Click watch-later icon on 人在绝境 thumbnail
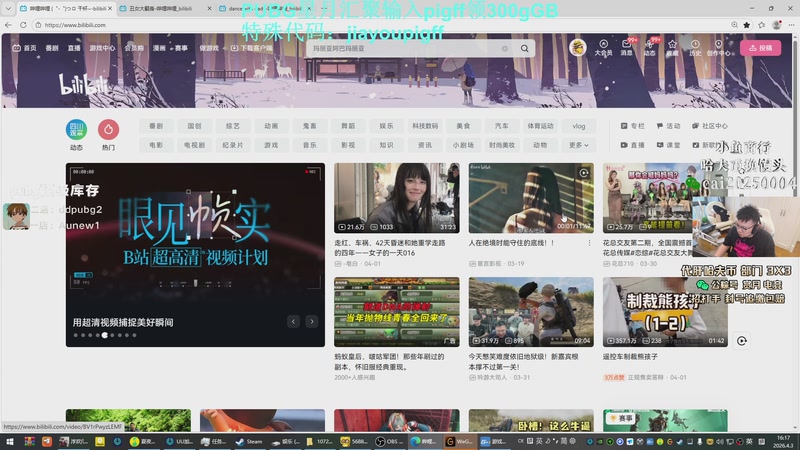 coord(584,173)
